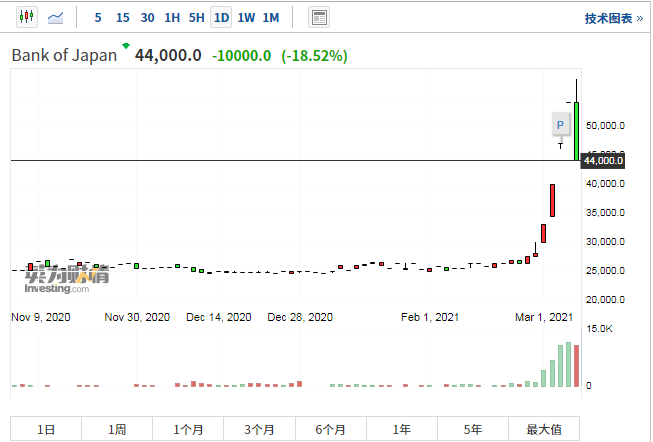This screenshot has width=653, height=442.
Task: Click the red candle reaching 40,000
Action: (552, 200)
